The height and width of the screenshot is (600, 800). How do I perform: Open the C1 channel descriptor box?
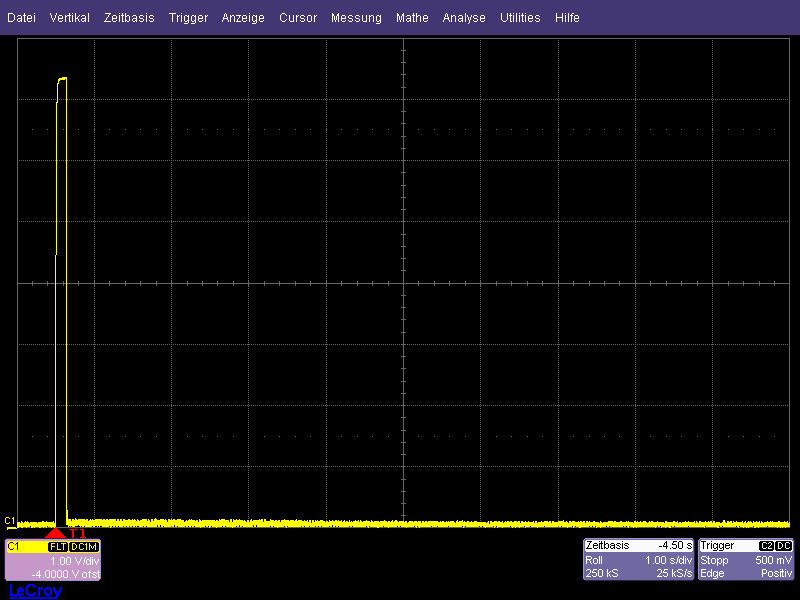(x=53, y=560)
